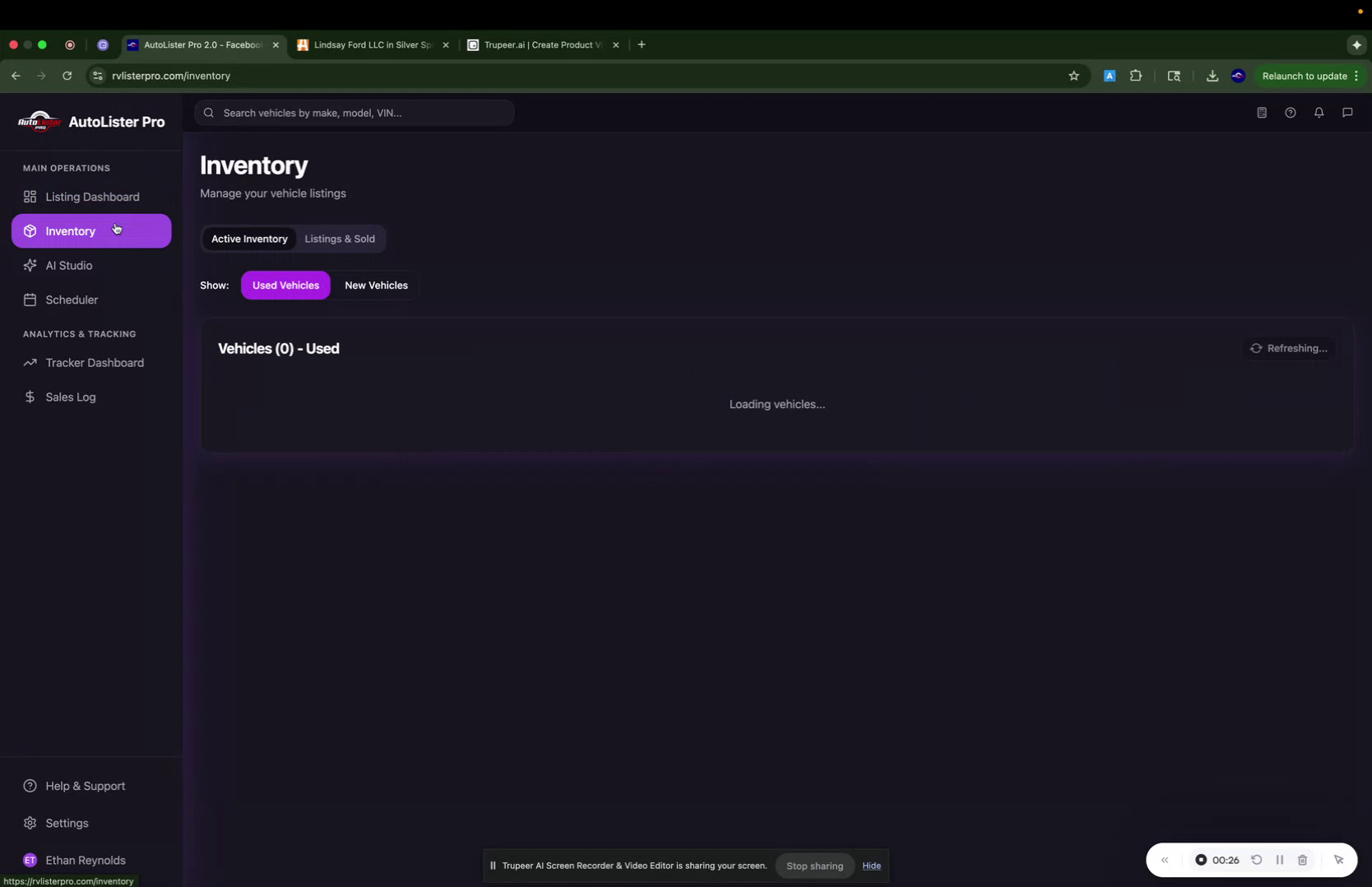1372x887 pixels.
Task: Collapse the recording toolbar with double chevrons
Action: click(x=1164, y=859)
